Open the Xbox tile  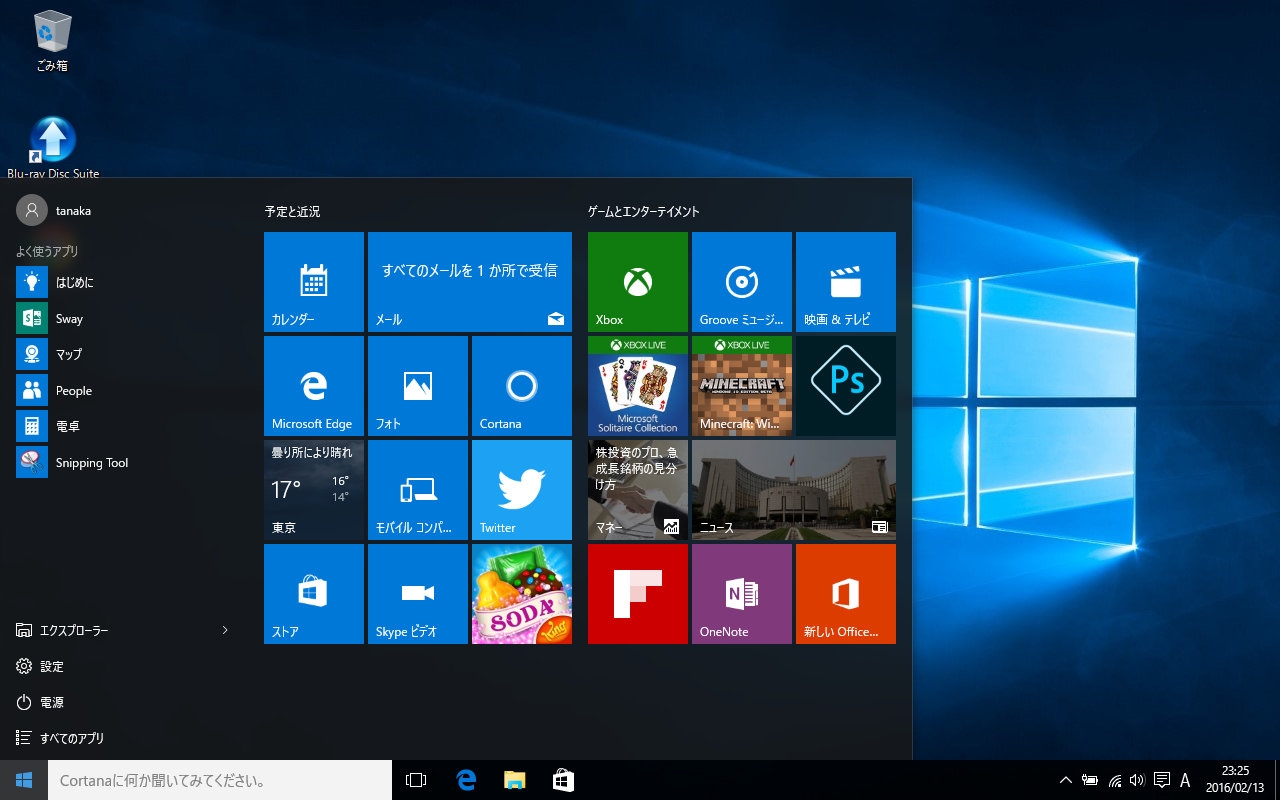638,282
